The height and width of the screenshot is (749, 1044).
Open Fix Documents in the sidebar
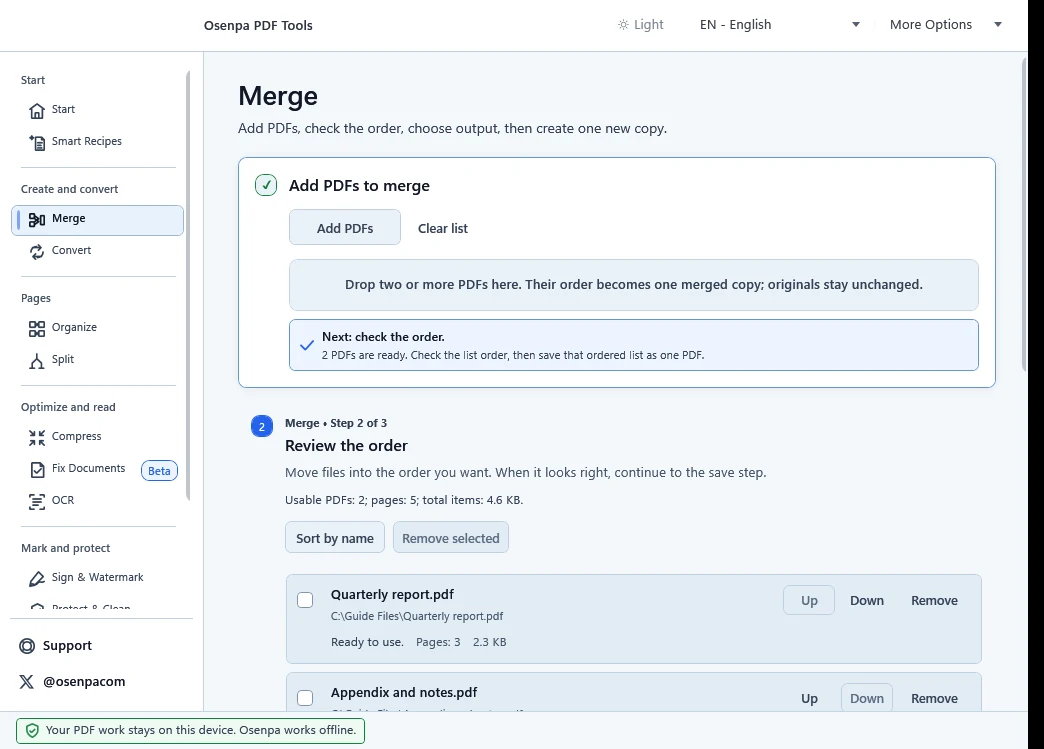(x=89, y=469)
